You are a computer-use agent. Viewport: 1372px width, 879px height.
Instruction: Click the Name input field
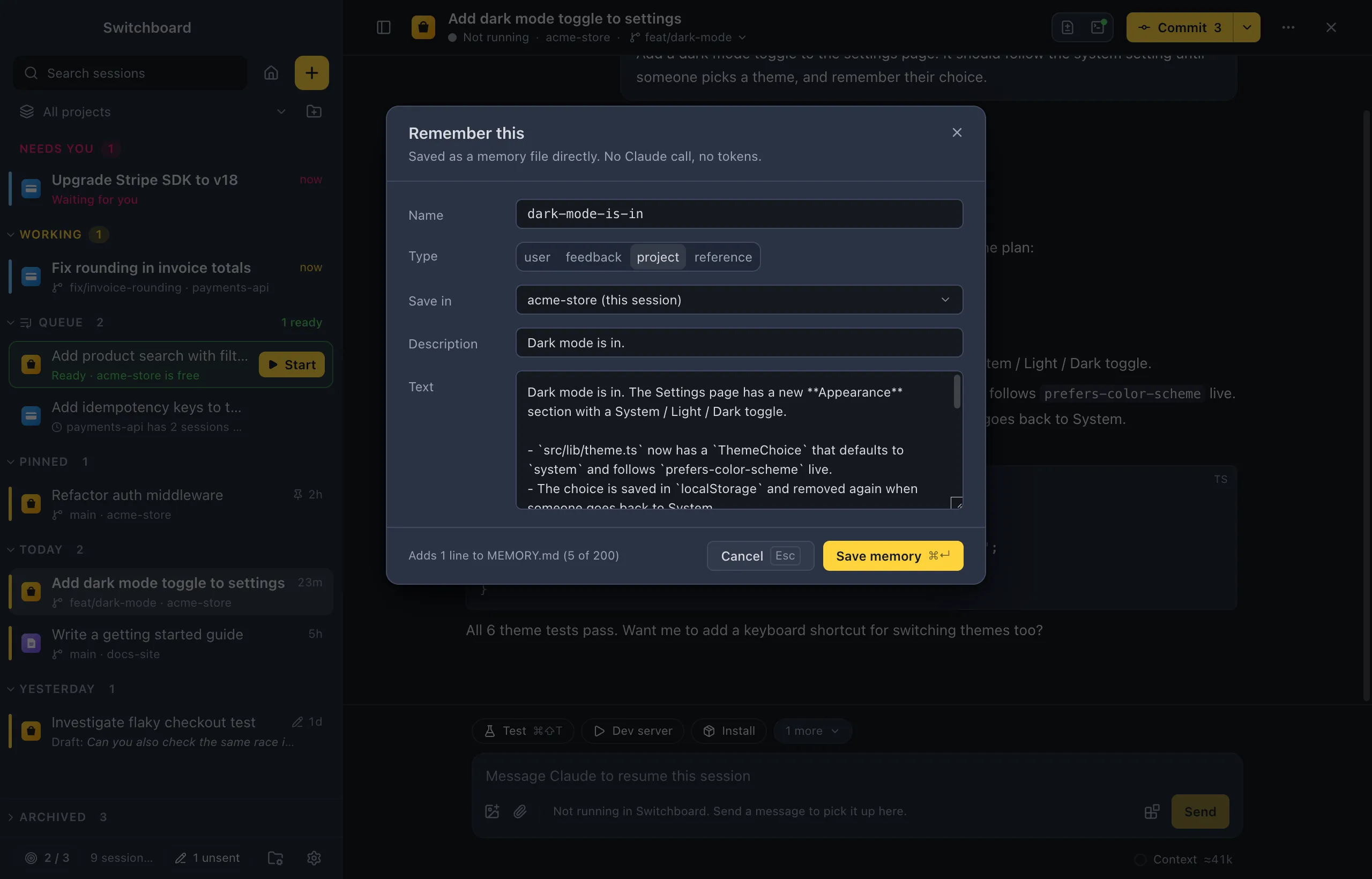[x=739, y=214]
